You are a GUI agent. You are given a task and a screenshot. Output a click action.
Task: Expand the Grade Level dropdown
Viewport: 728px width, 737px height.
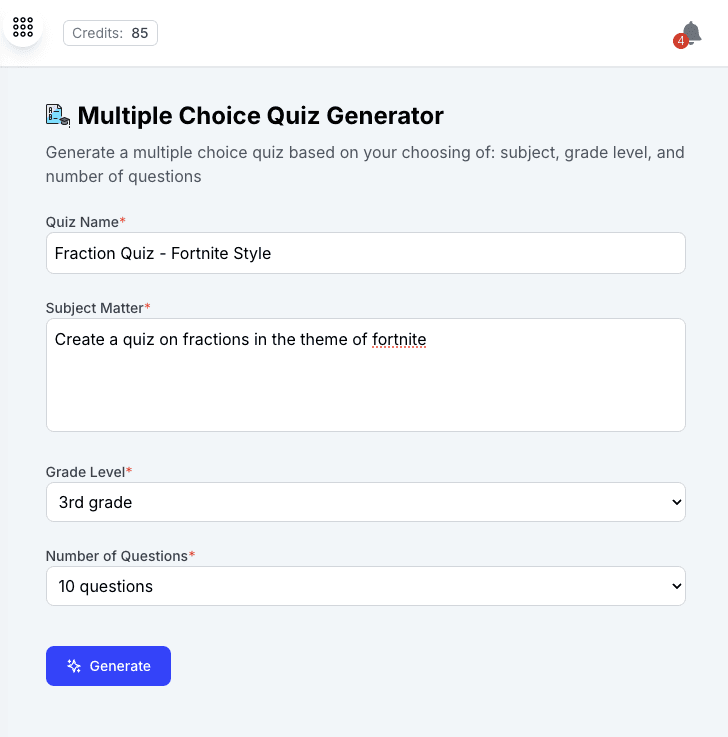[366, 502]
